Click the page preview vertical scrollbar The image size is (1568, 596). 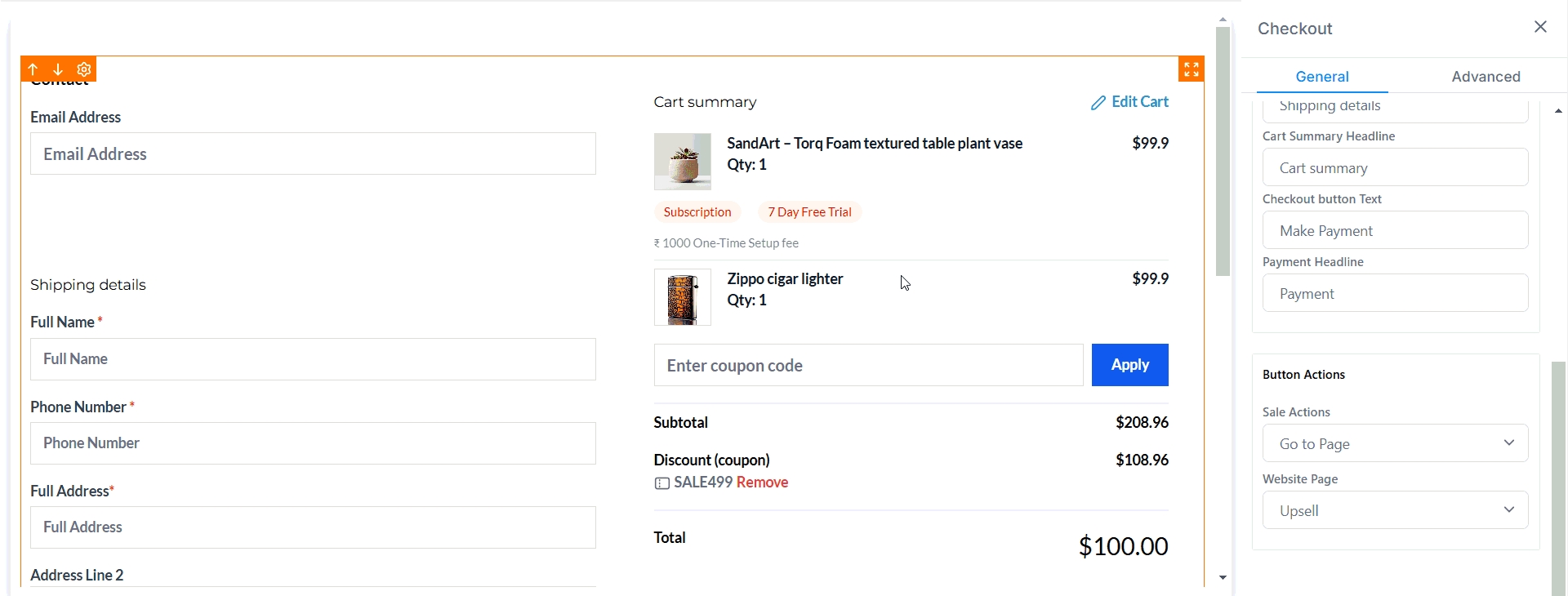click(1223, 152)
